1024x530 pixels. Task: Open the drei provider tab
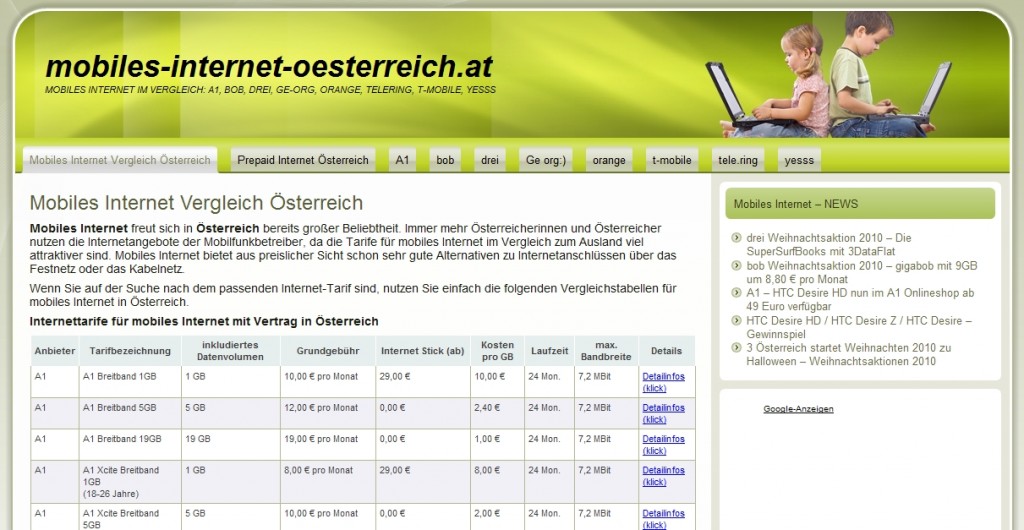pos(490,160)
